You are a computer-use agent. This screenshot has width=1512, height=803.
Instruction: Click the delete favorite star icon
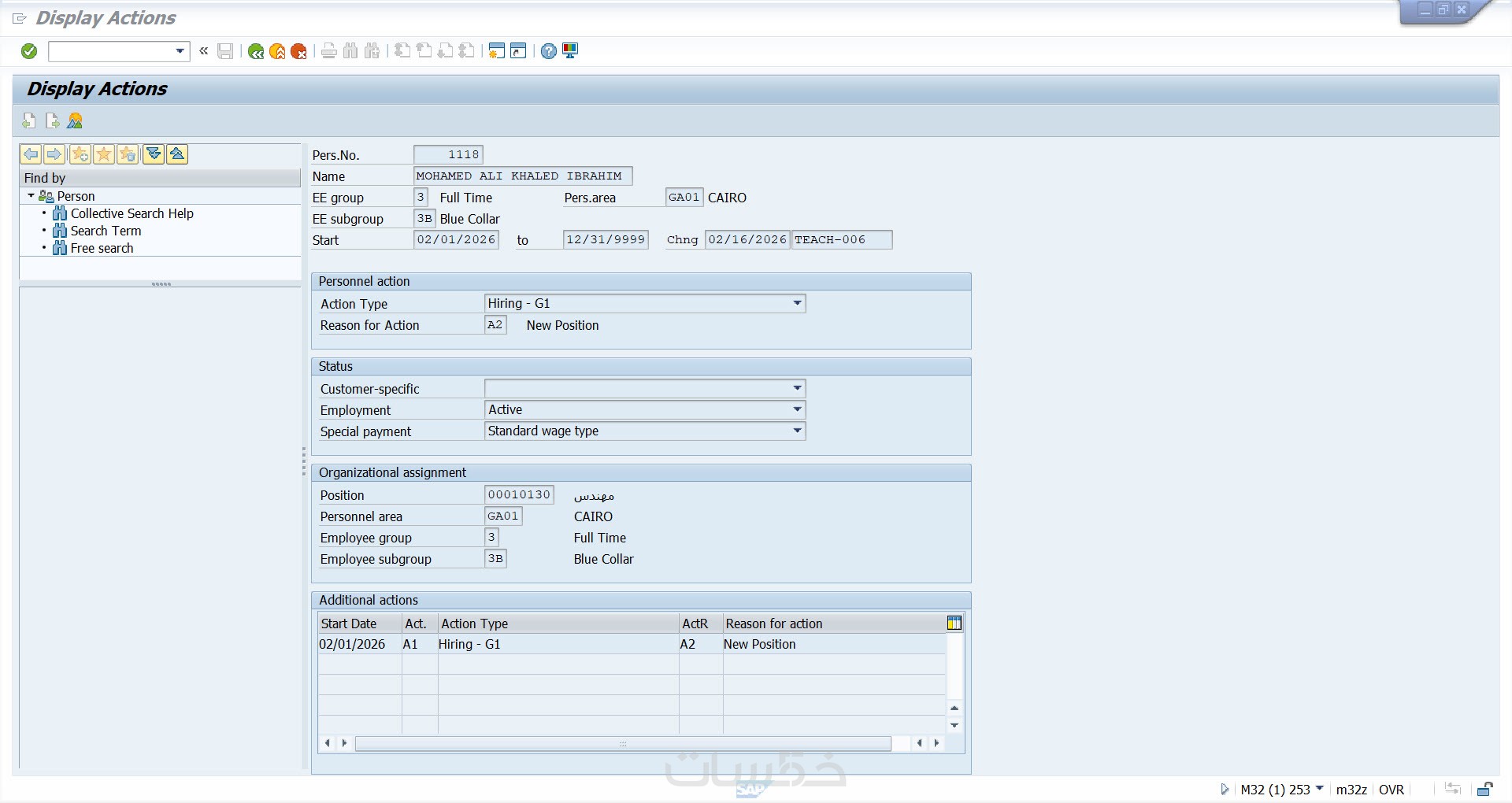click(x=128, y=154)
